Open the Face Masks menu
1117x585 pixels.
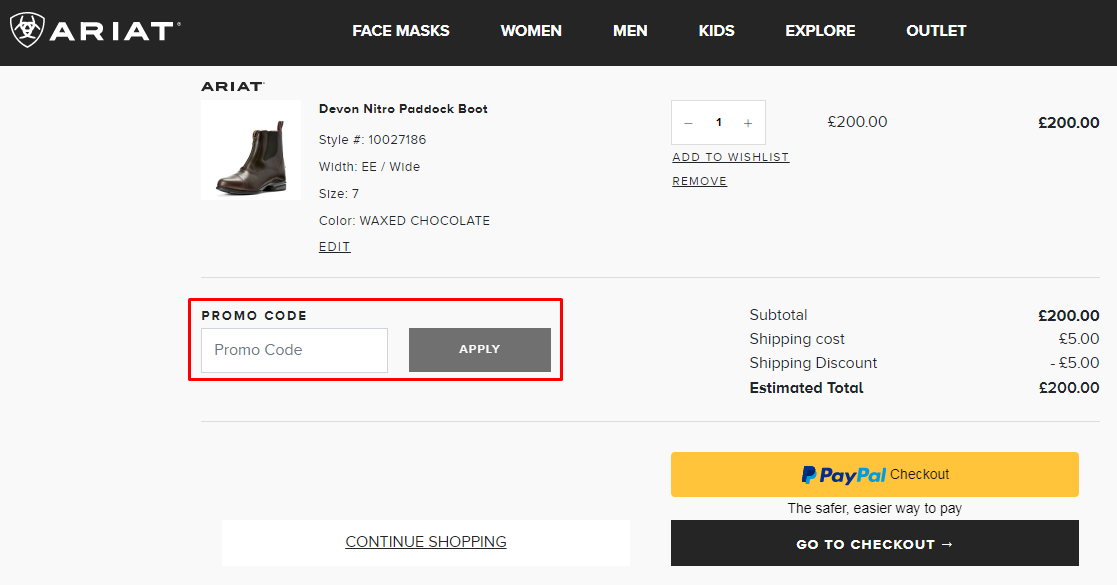tap(400, 31)
